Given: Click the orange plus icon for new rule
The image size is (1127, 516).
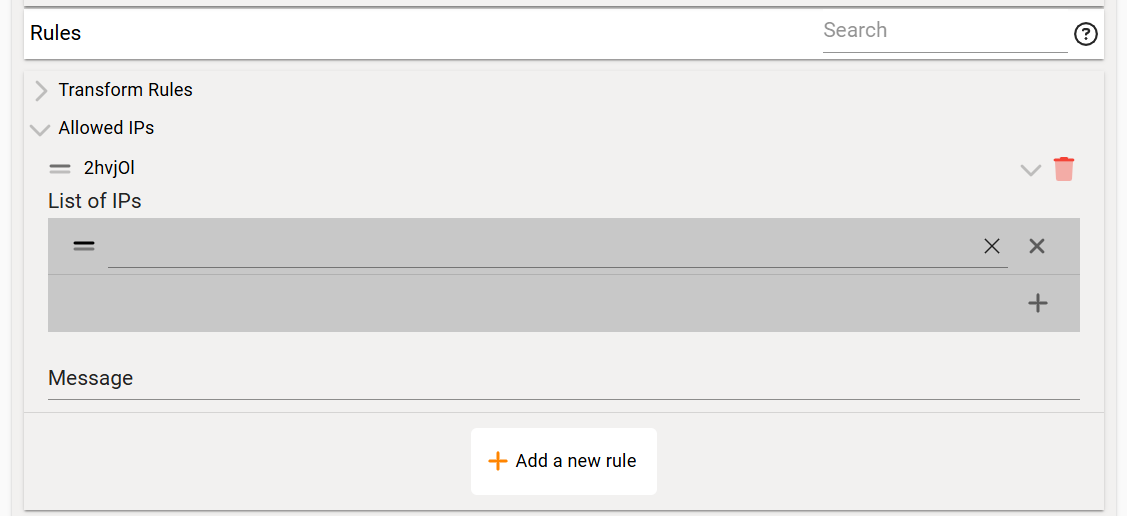Looking at the screenshot, I should click(x=497, y=461).
